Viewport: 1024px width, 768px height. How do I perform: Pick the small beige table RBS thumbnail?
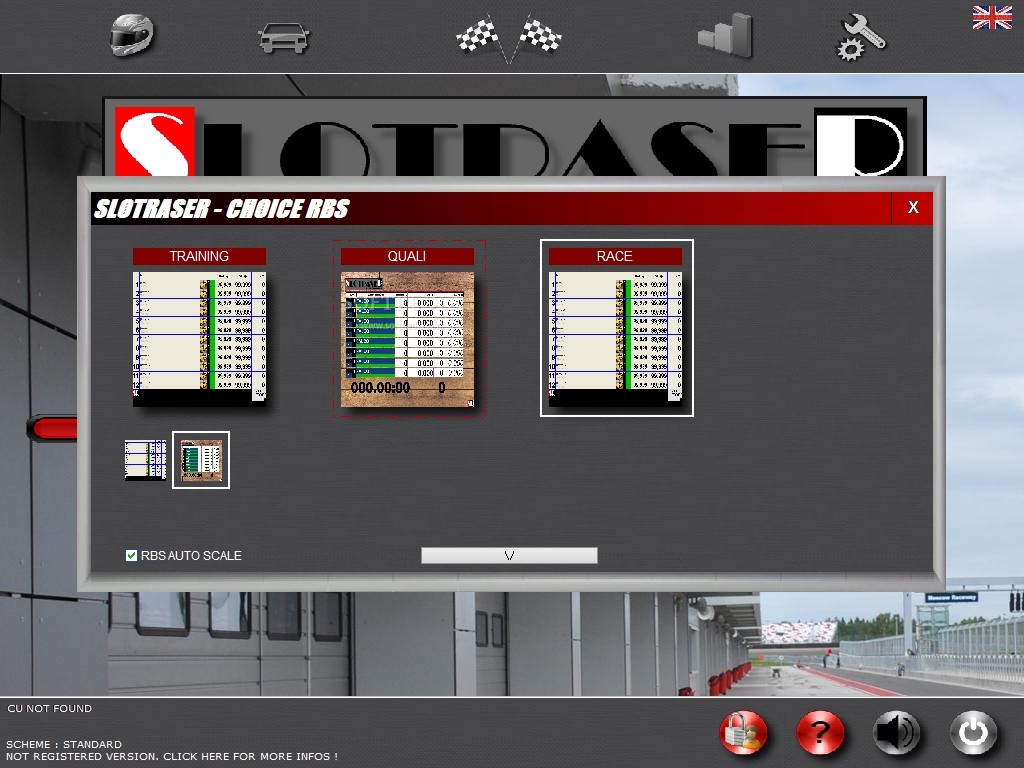pos(146,460)
